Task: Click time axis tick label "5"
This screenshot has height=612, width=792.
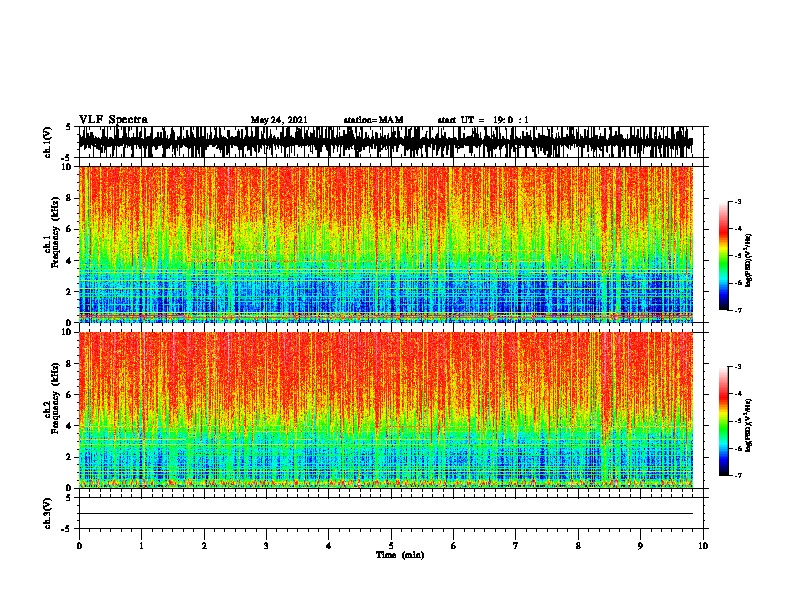Action: coord(391,546)
